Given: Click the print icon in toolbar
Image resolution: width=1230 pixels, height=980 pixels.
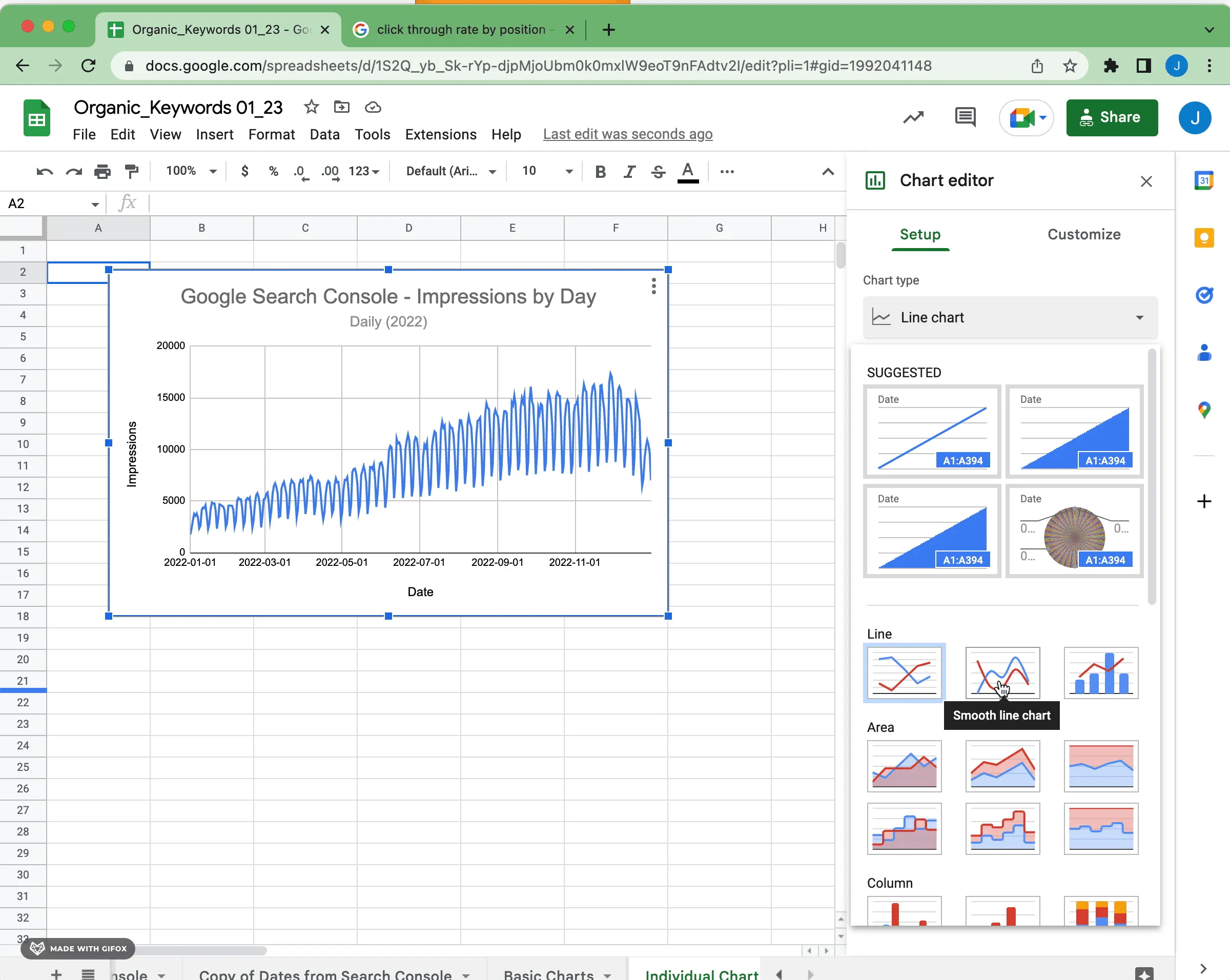Looking at the screenshot, I should pyautogui.click(x=102, y=171).
